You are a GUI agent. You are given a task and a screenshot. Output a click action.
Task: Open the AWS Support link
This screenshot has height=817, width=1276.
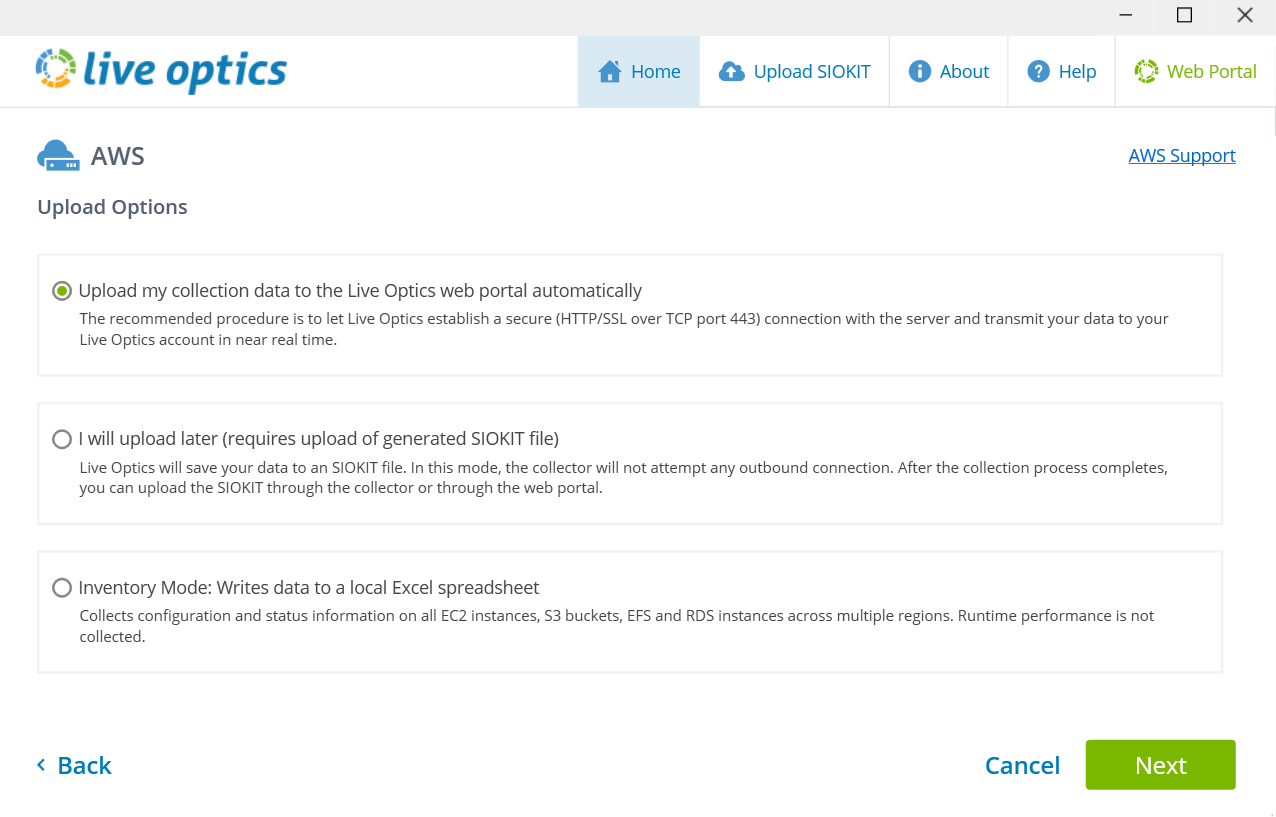pyautogui.click(x=1181, y=155)
